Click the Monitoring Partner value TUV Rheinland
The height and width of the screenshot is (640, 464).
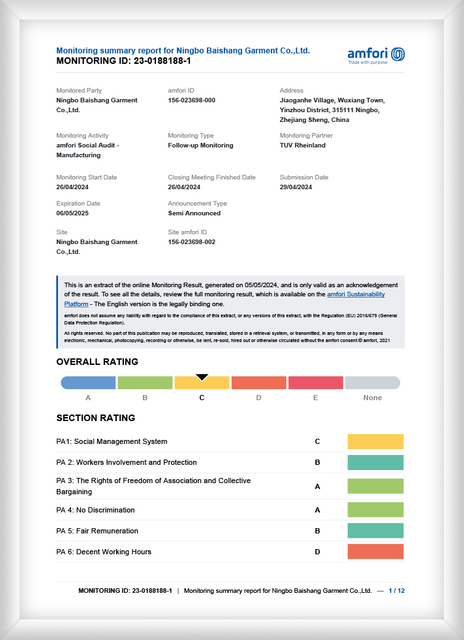coord(302,145)
